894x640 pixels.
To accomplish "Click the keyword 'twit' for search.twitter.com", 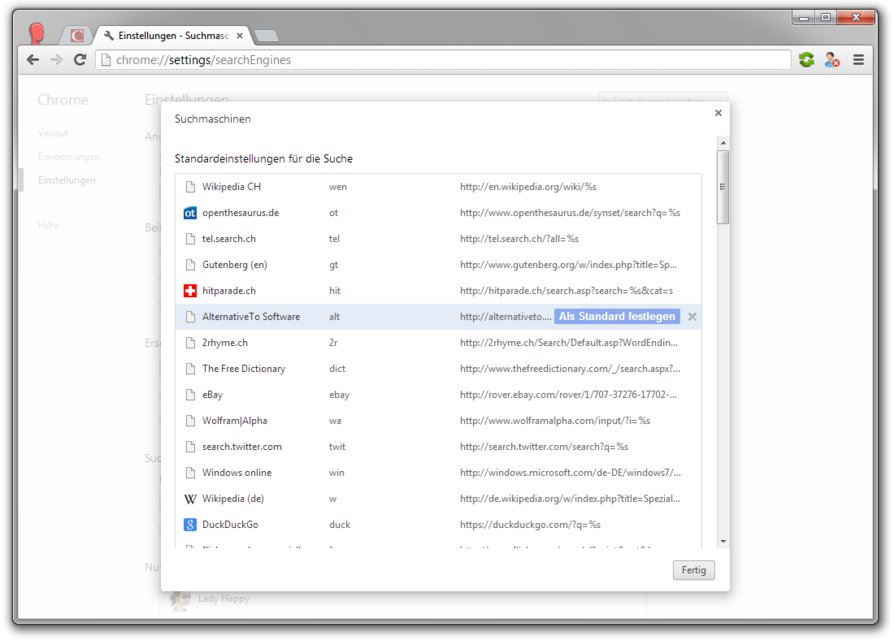I will [x=338, y=447].
